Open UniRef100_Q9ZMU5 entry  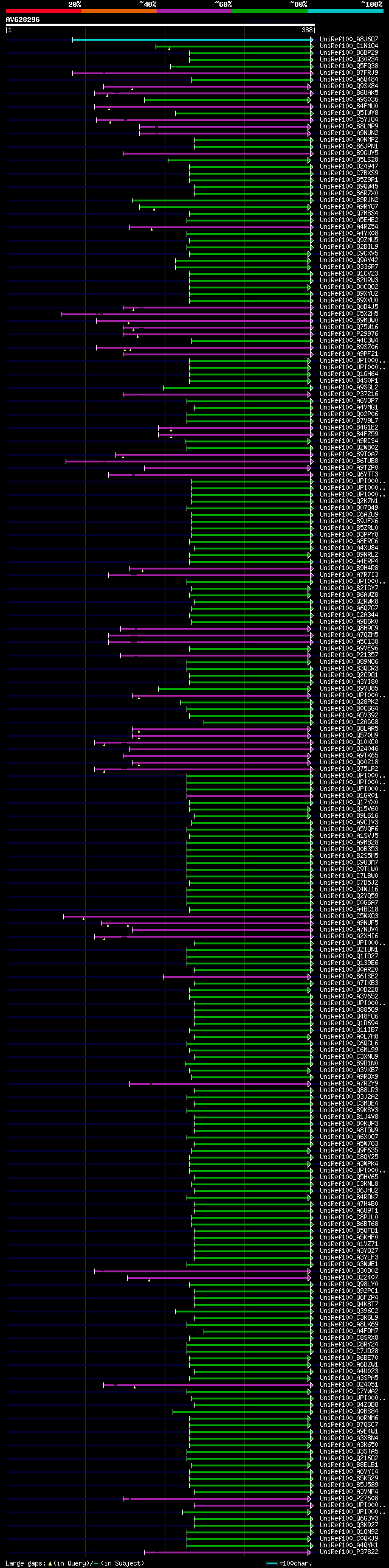[x=349, y=240]
